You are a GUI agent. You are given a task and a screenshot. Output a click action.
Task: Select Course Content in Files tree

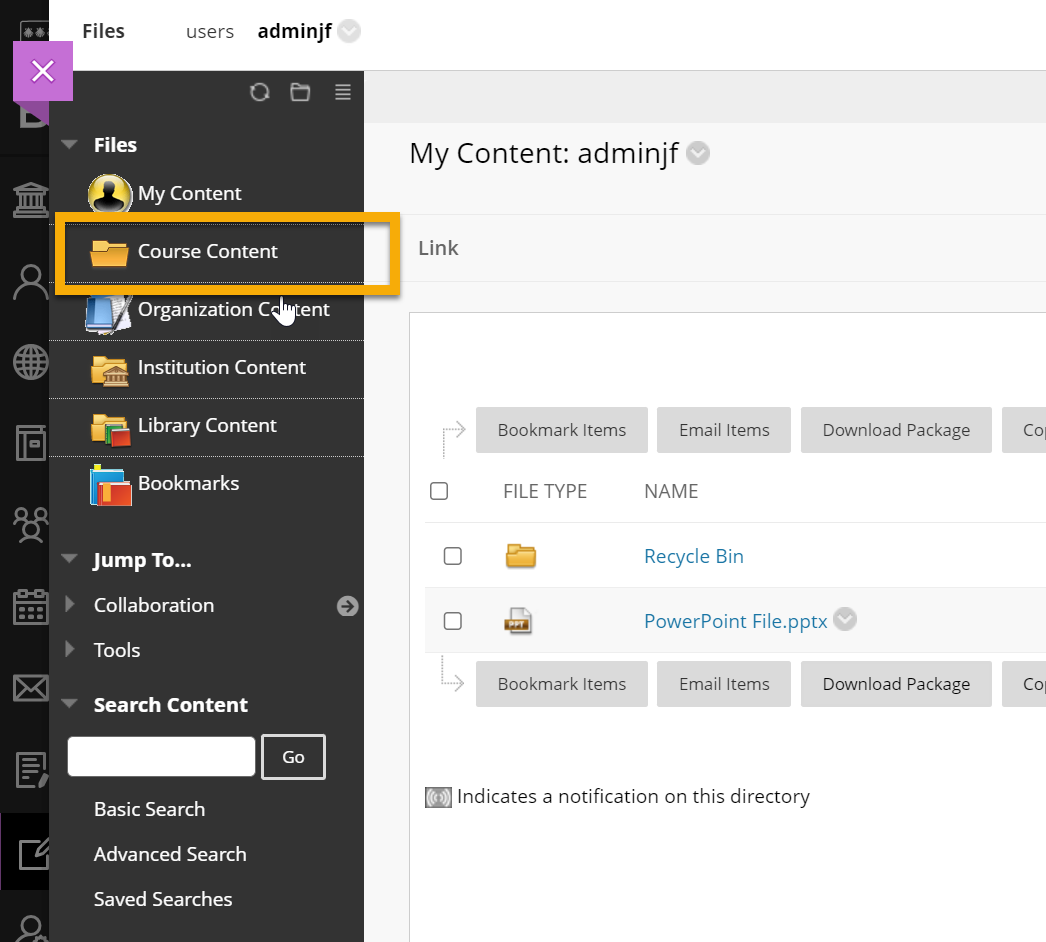click(x=207, y=252)
